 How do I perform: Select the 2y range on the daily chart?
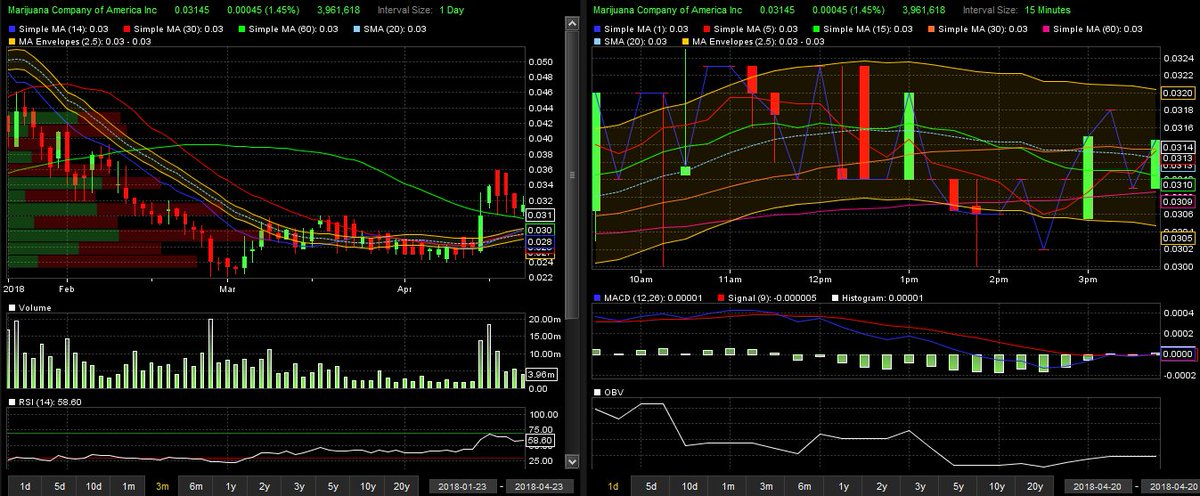265,486
